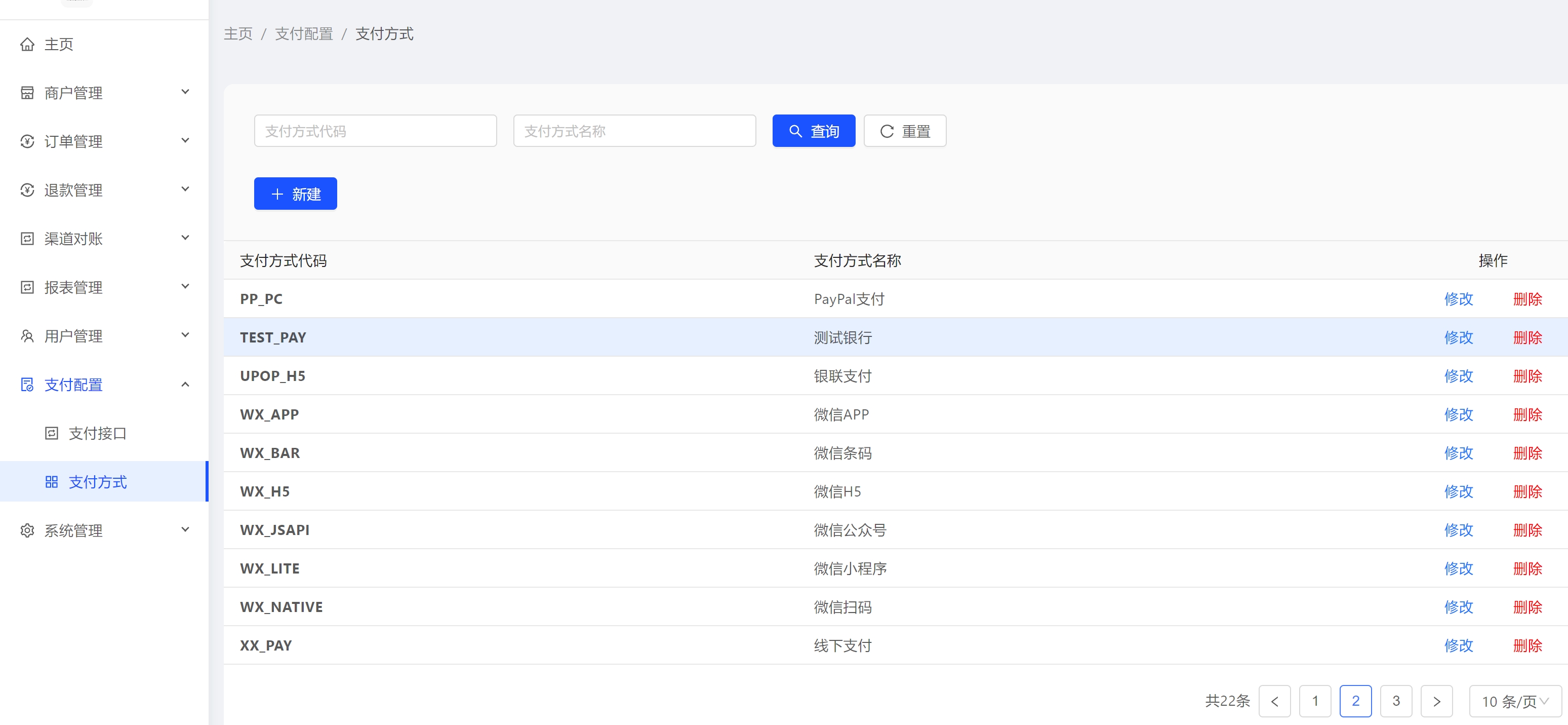Click the WX_NATIVE code cell
1568x725 pixels.
tap(281, 607)
